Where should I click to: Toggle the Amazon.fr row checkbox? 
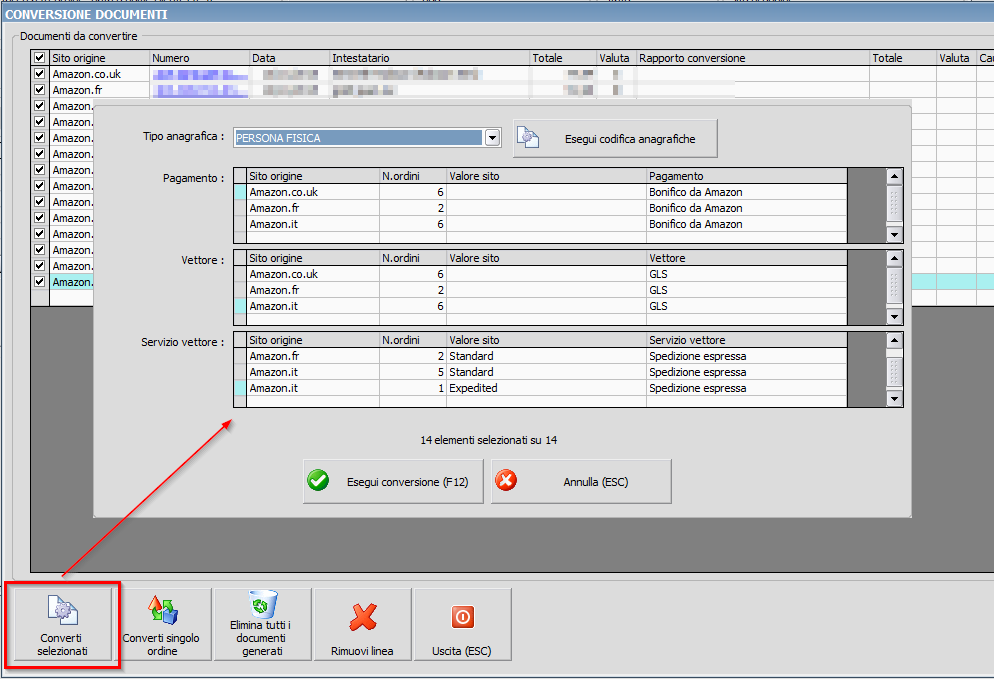click(x=40, y=90)
